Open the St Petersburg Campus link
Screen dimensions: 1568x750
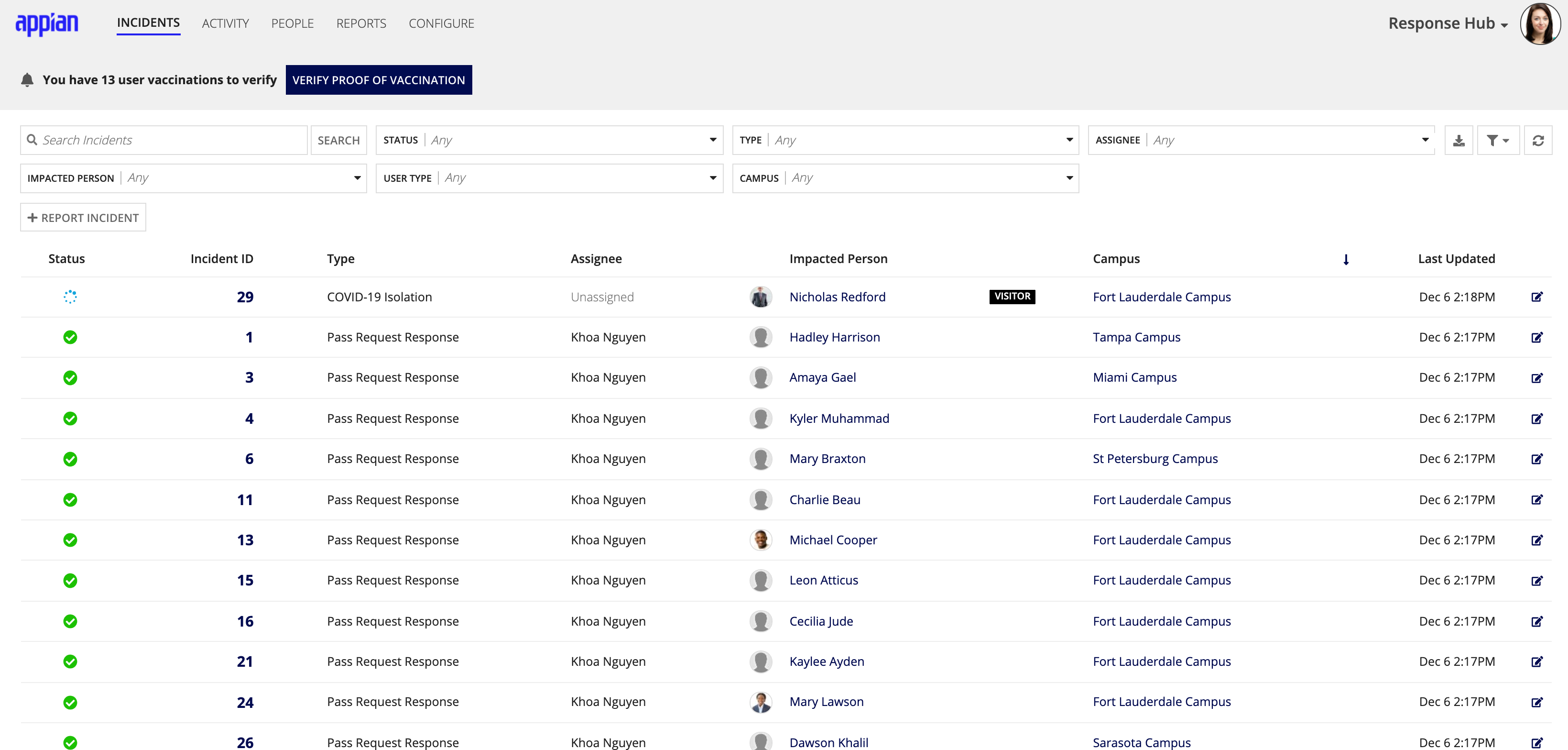pos(1154,459)
